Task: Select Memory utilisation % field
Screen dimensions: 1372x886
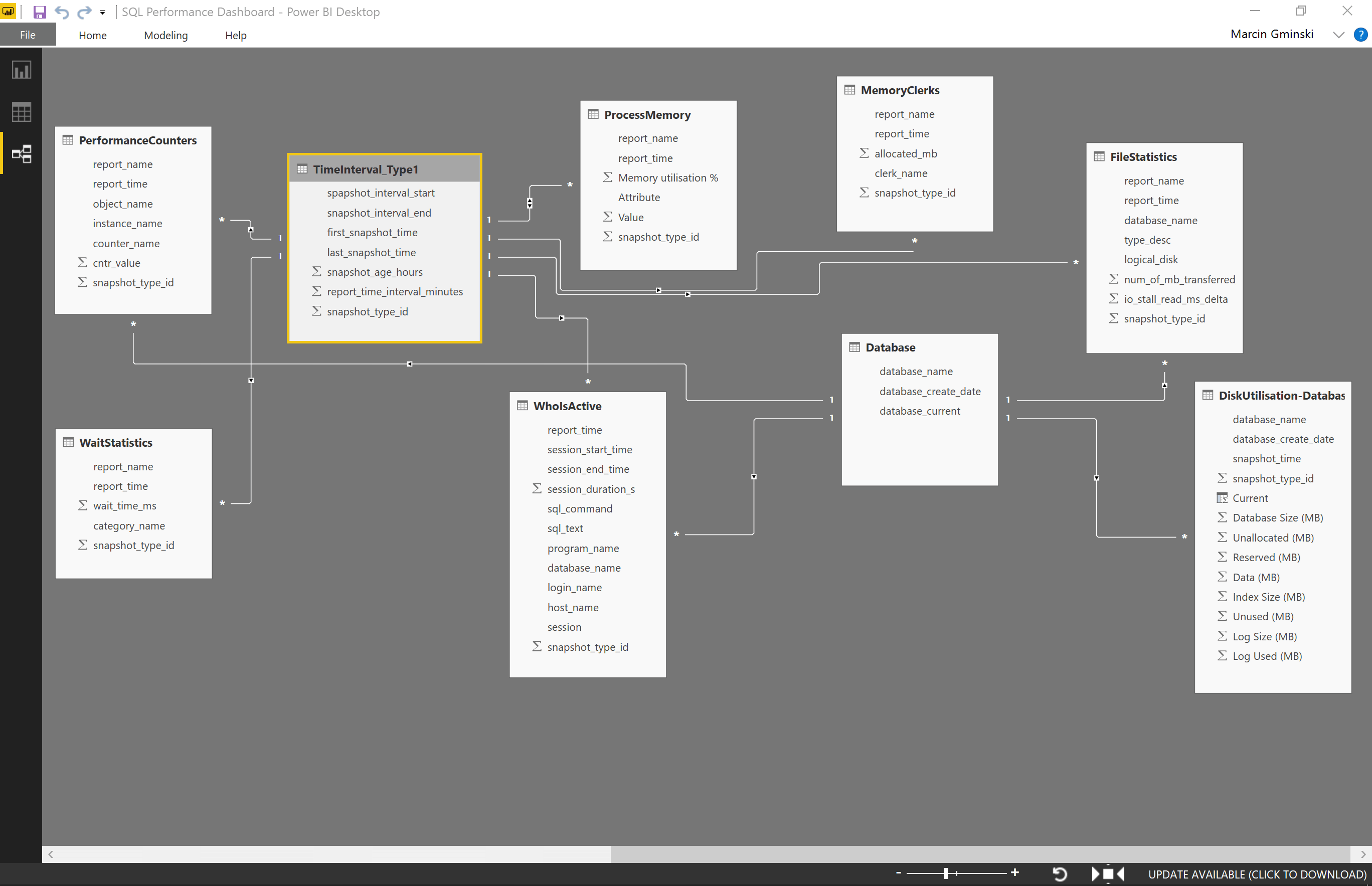Action: 668,178
